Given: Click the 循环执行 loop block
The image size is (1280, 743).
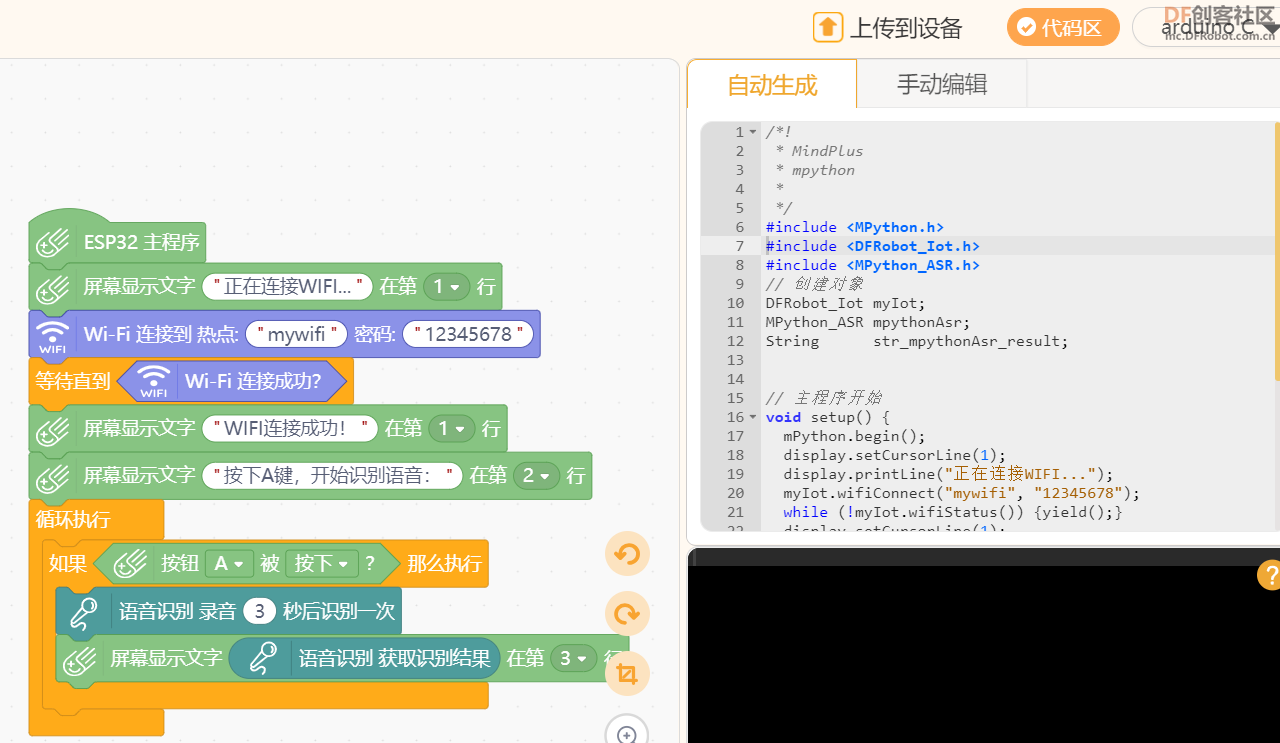Looking at the screenshot, I should point(74,520).
